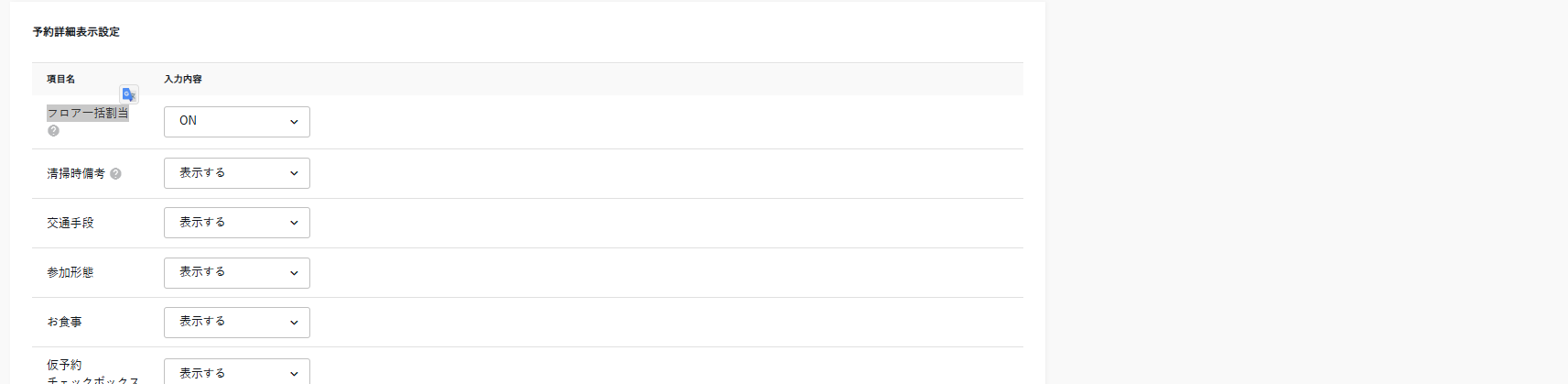This screenshot has height=384, width=1568.
Task: Click the highlighted フロア一括割当 label
Action: click(88, 114)
